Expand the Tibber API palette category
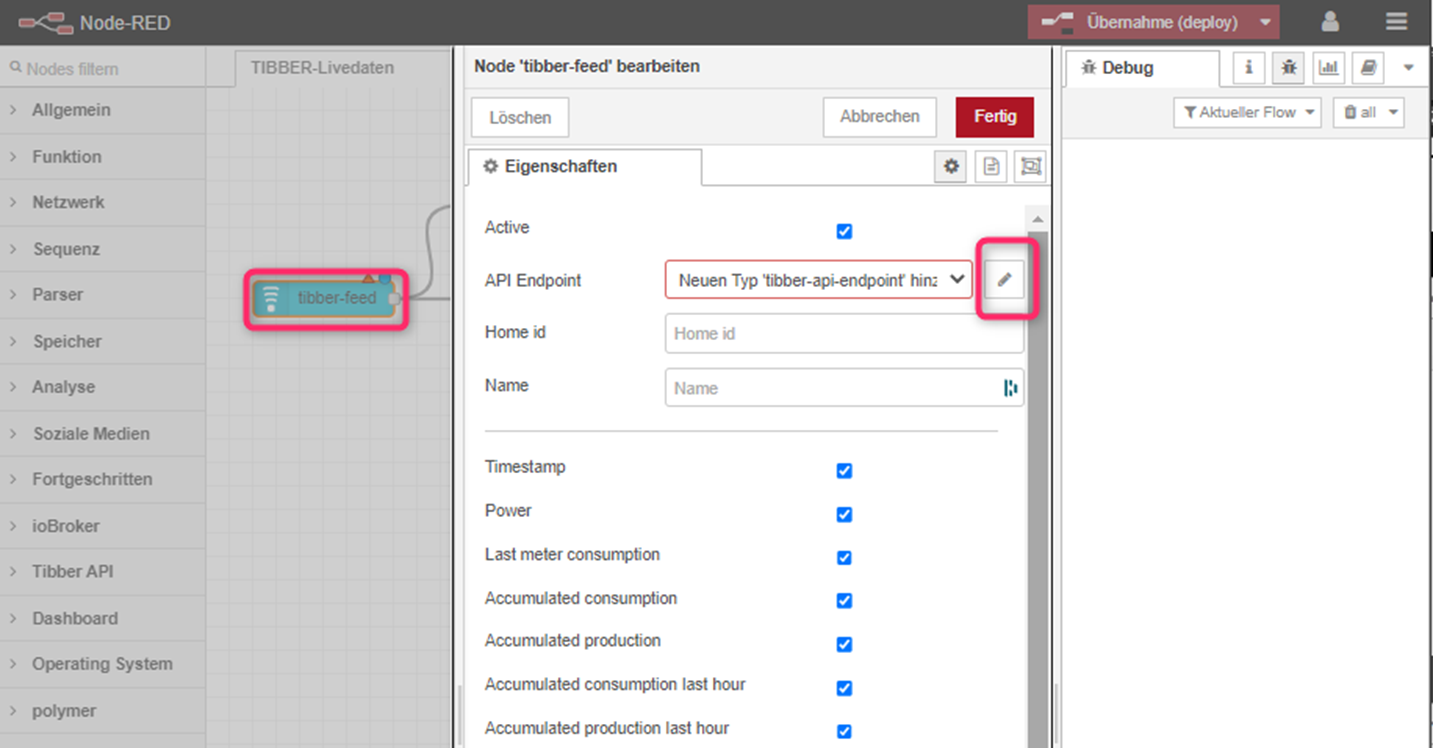This screenshot has width=1433, height=748. [x=102, y=572]
